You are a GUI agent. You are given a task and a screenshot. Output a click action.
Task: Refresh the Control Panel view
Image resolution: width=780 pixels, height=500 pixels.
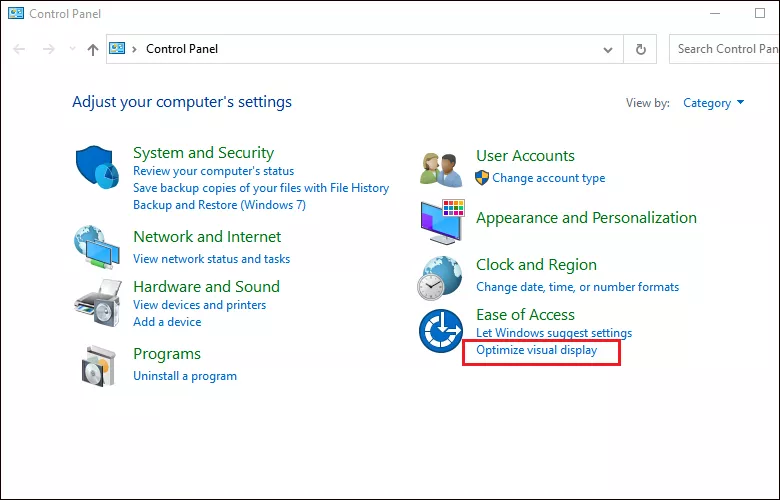[641, 49]
